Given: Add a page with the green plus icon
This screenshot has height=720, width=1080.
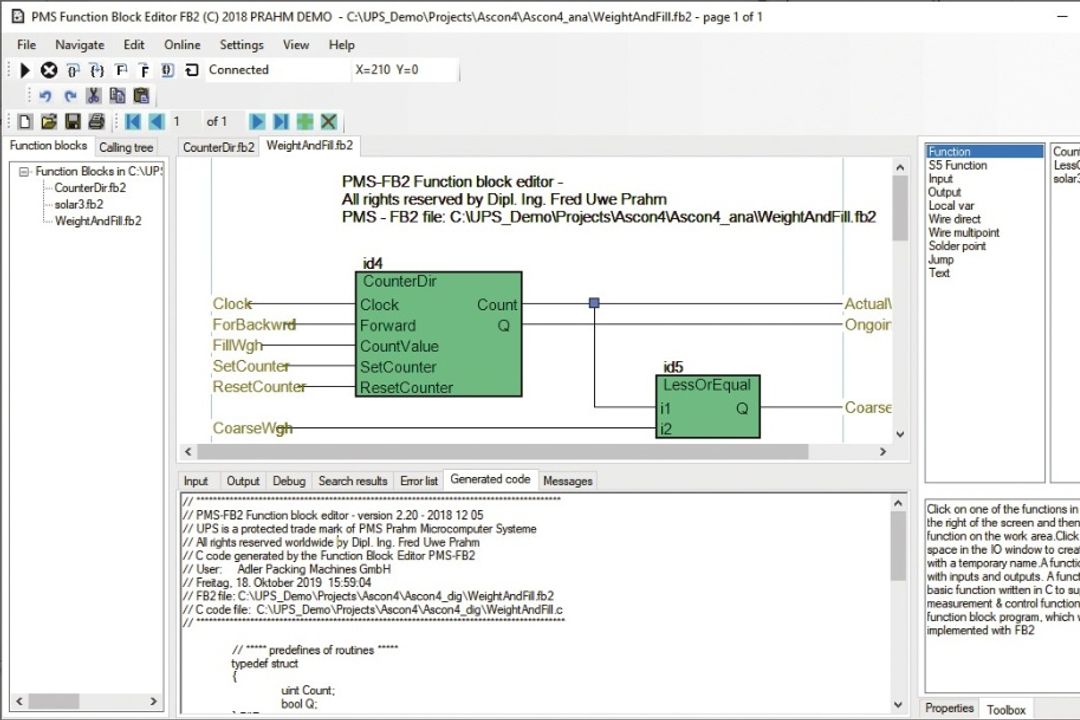Looking at the screenshot, I should point(304,122).
